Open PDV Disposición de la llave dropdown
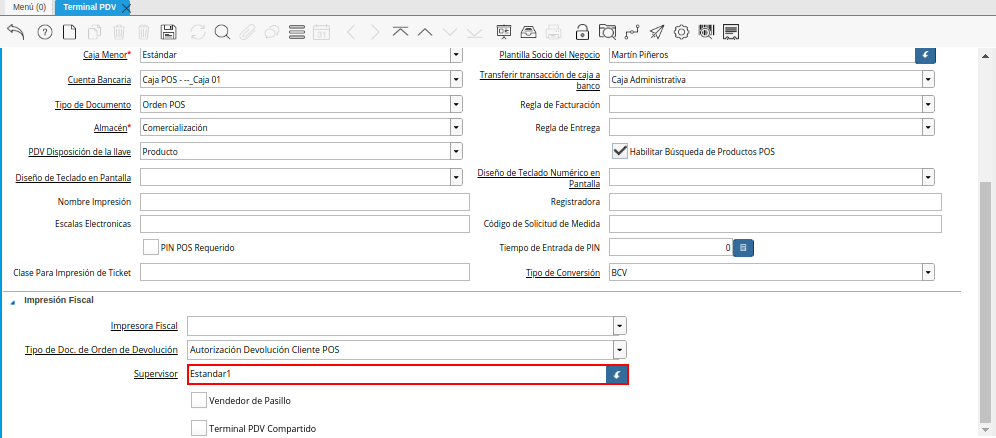996x438 pixels. click(x=456, y=152)
